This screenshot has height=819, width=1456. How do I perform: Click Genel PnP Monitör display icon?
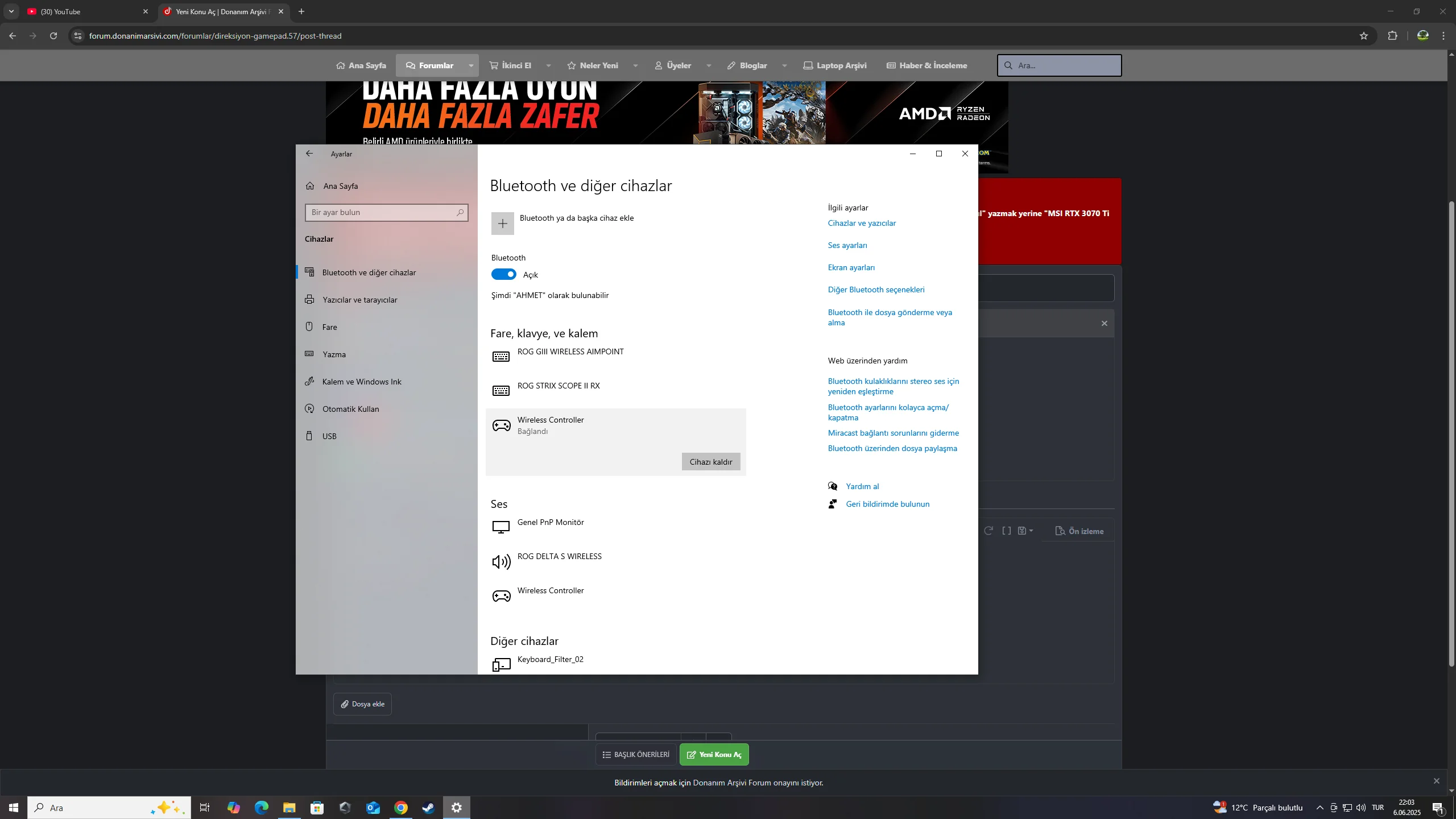(x=501, y=528)
